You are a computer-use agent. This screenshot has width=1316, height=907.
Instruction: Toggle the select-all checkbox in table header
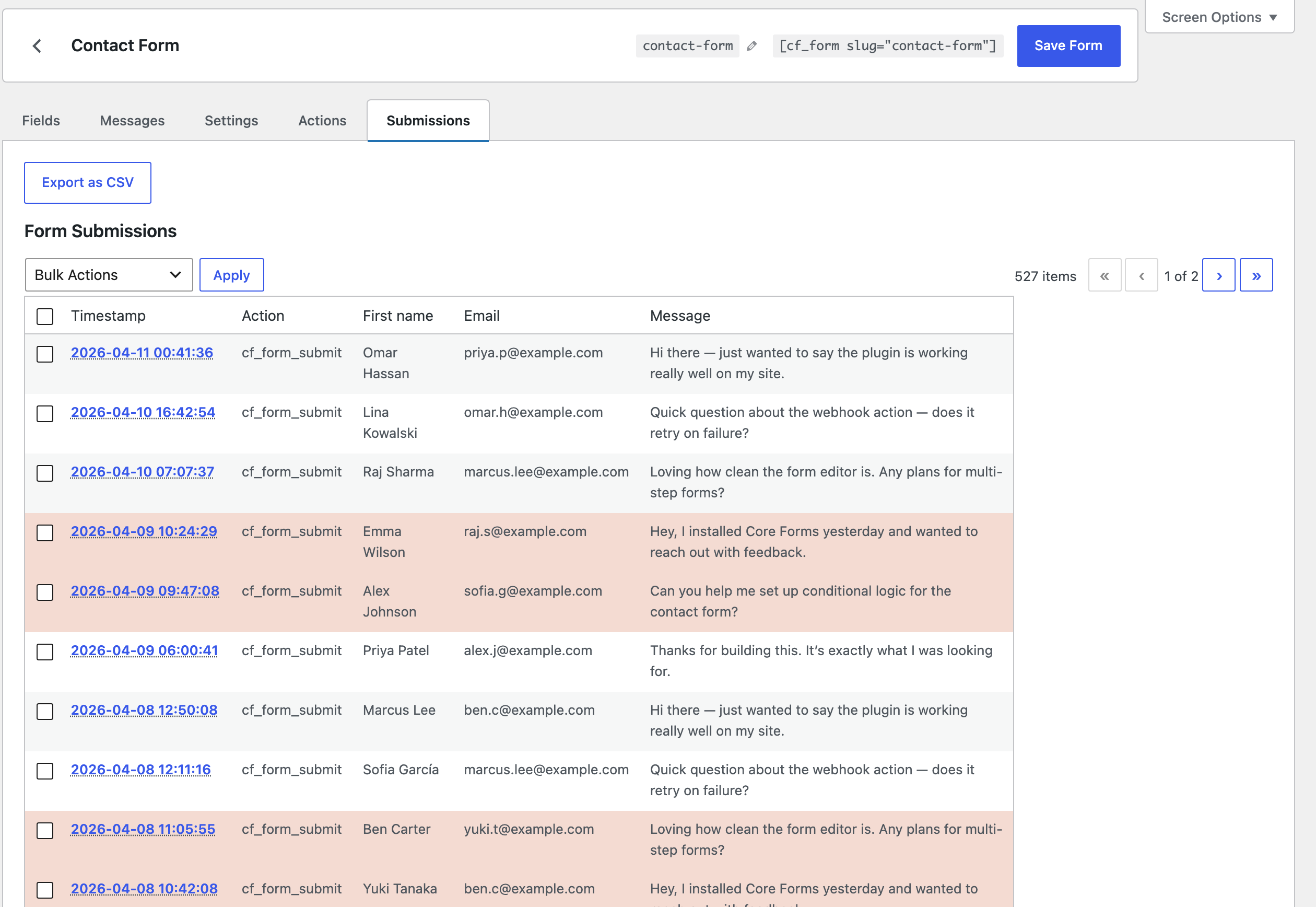tap(45, 317)
